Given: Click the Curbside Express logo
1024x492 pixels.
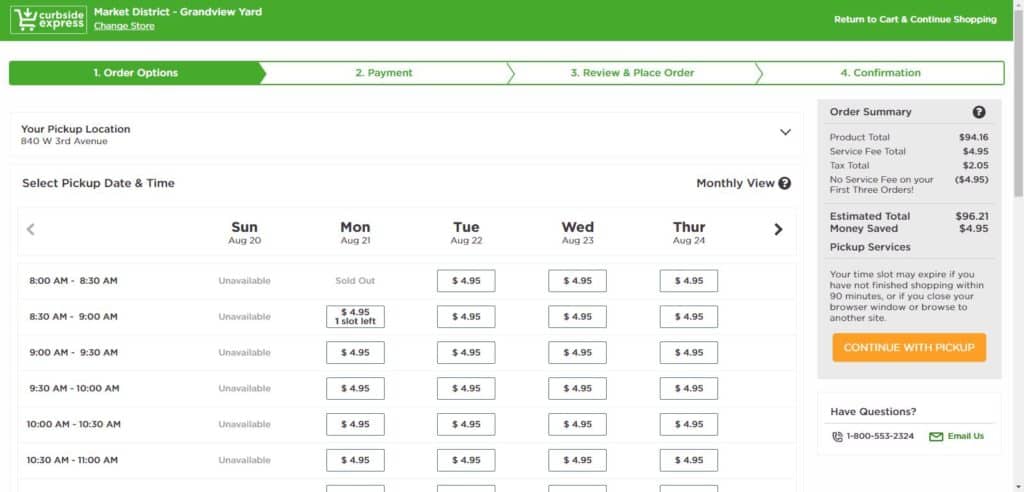Looking at the screenshot, I should click(47, 19).
